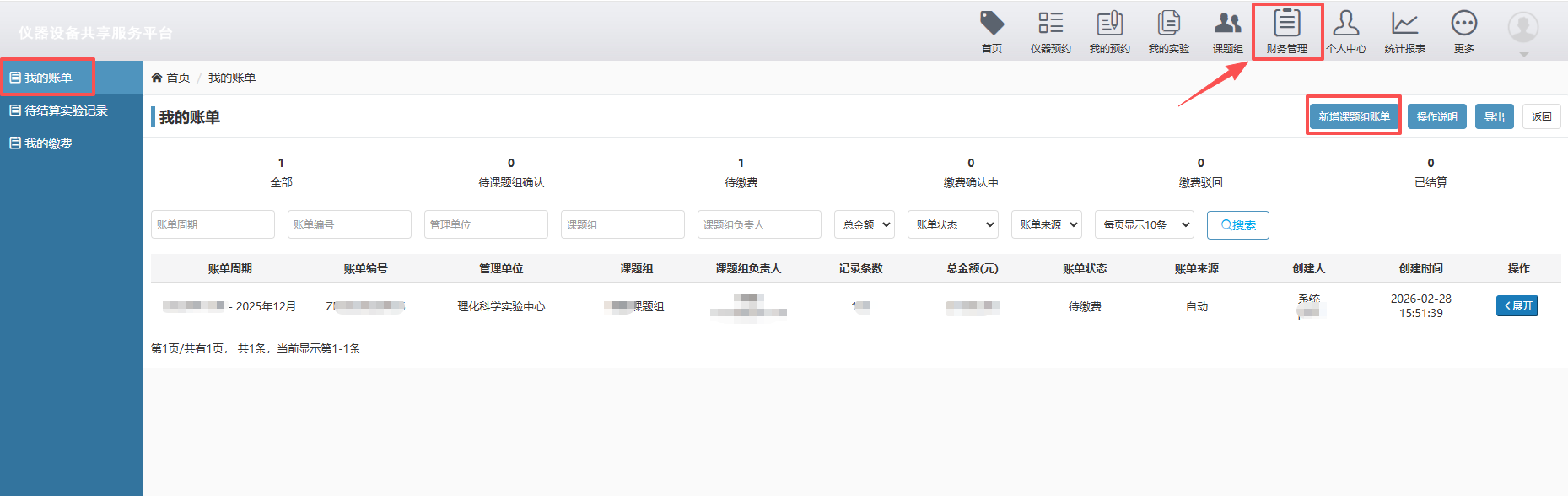Image resolution: width=1568 pixels, height=496 pixels.
Task: Expand the 总金额 dropdown filter
Action: click(864, 224)
